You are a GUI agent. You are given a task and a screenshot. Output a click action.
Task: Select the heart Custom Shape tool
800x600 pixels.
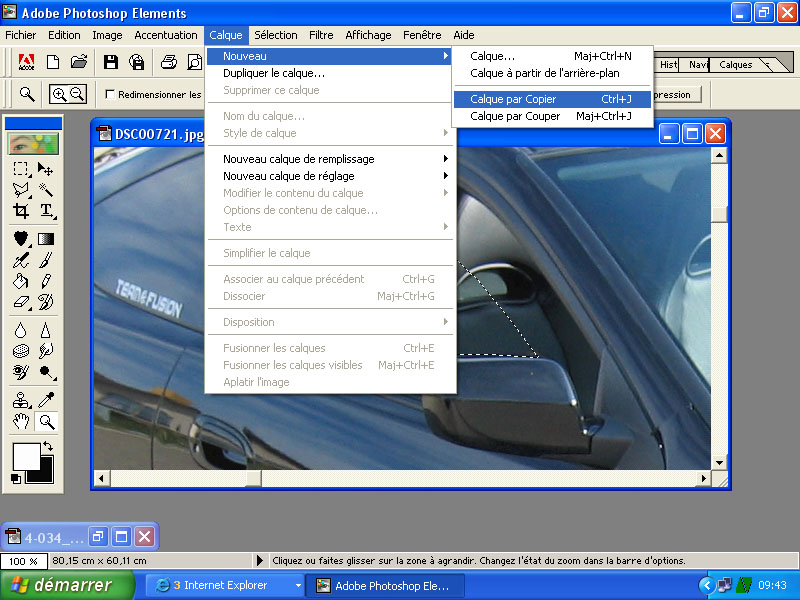[21, 238]
